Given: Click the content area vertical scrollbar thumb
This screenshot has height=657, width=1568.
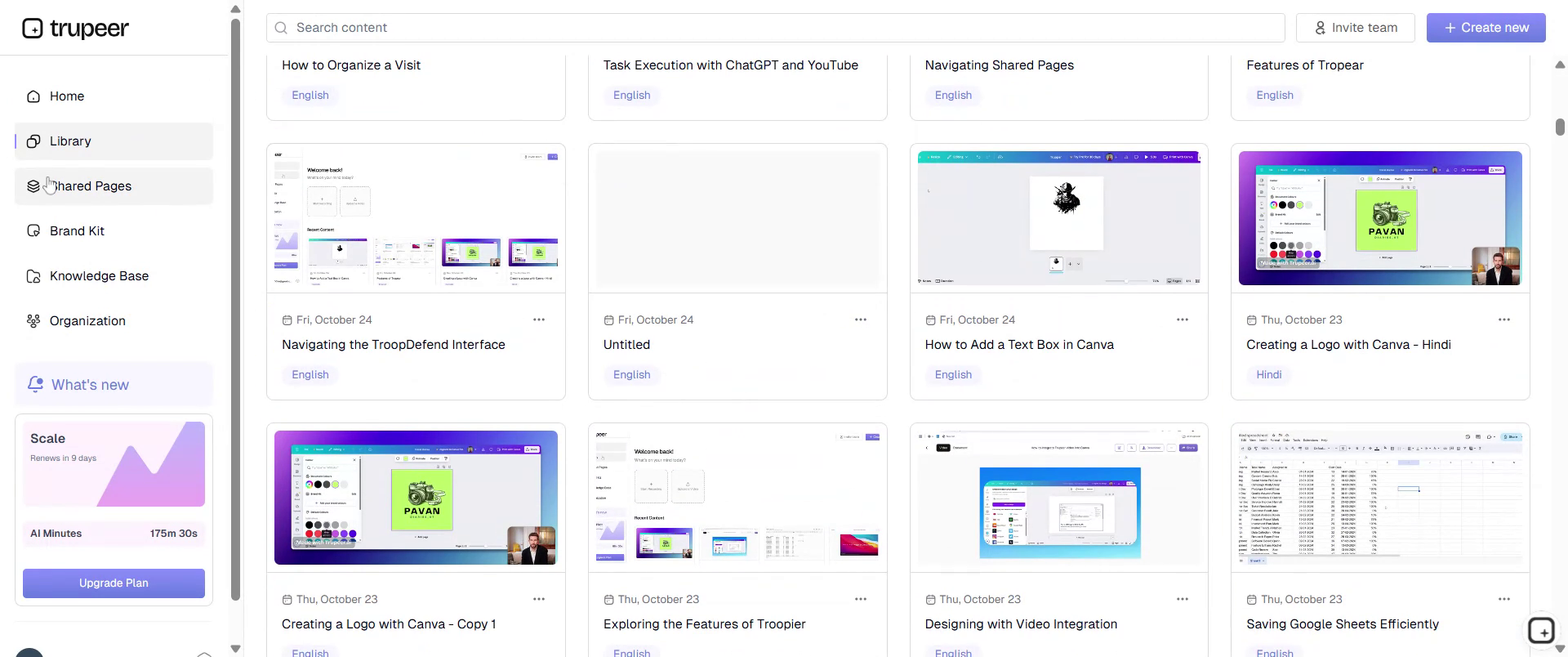Looking at the screenshot, I should pos(1560,127).
